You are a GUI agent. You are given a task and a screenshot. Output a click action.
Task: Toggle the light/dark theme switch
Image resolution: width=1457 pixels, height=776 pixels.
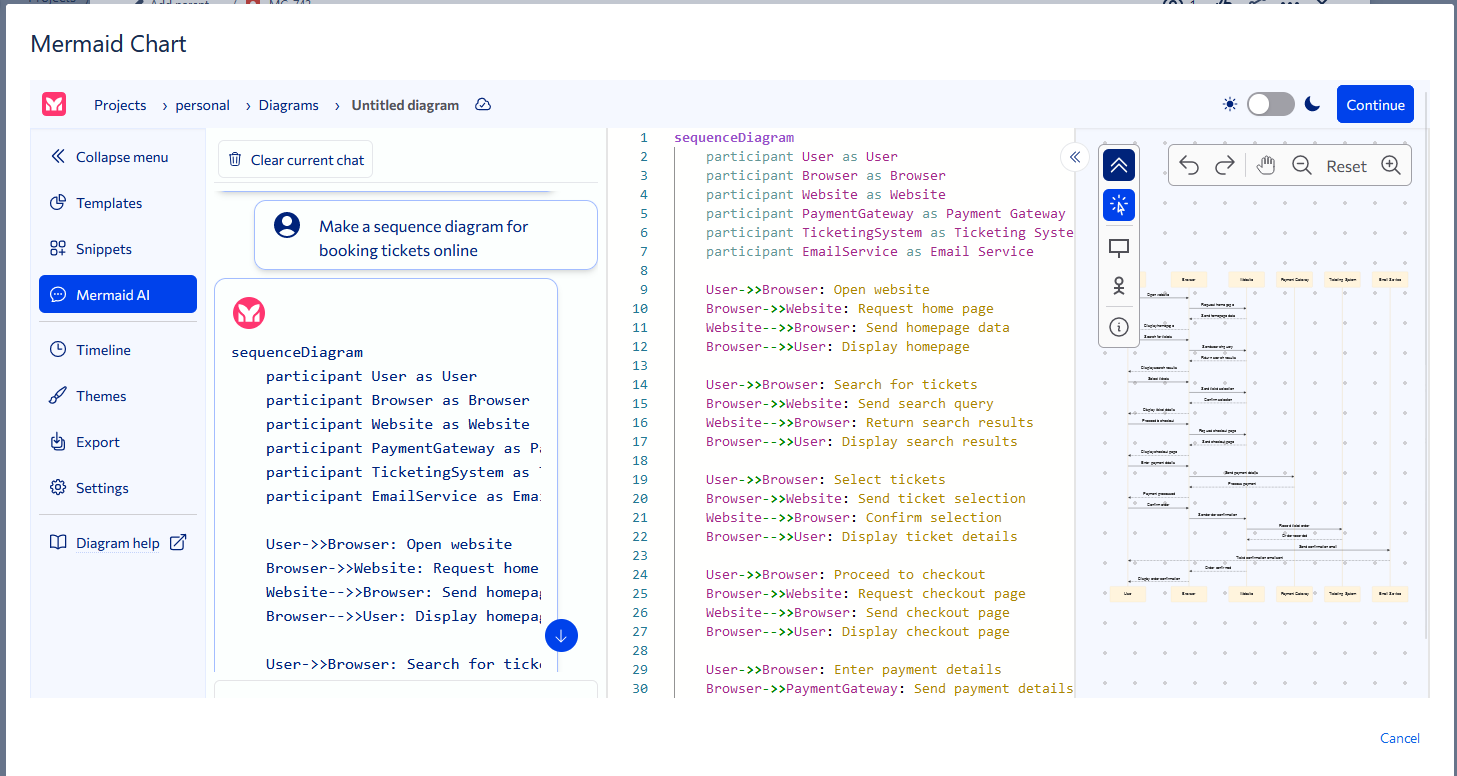point(1270,104)
